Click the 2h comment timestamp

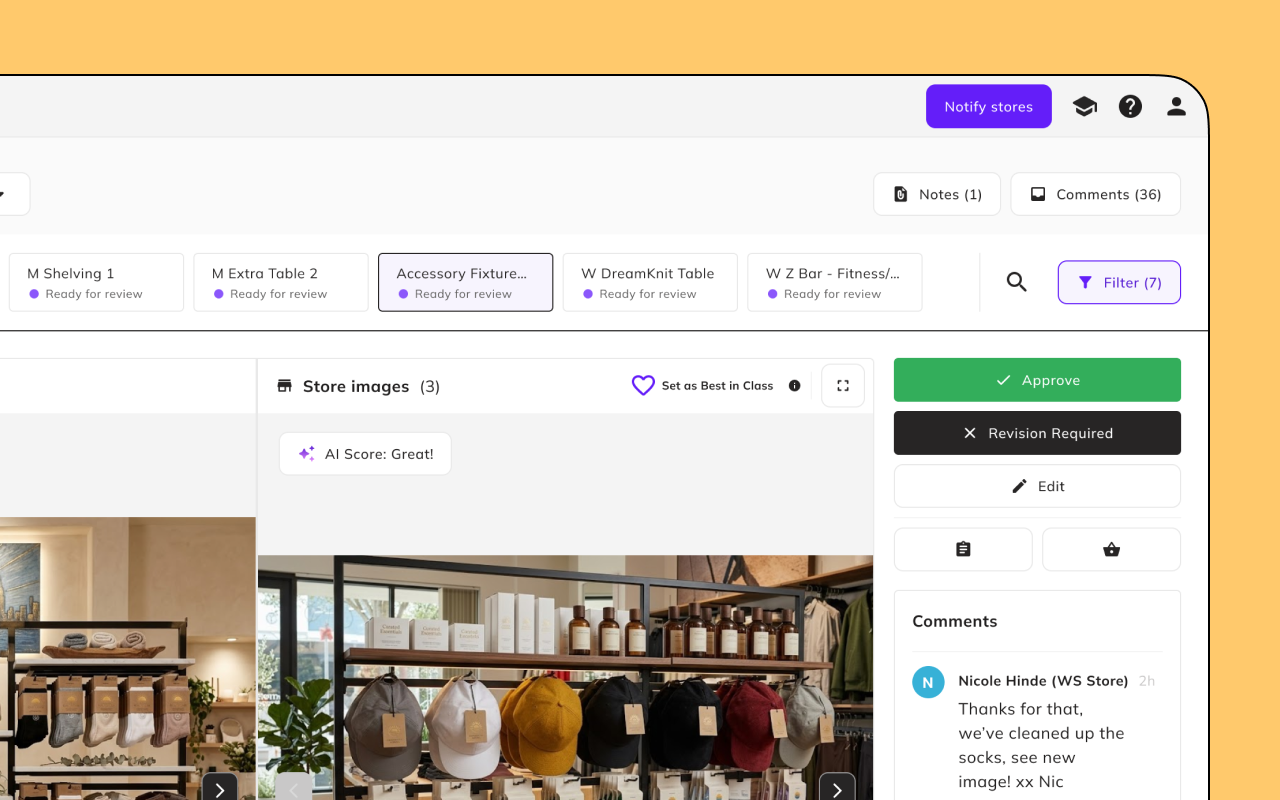pos(1146,680)
